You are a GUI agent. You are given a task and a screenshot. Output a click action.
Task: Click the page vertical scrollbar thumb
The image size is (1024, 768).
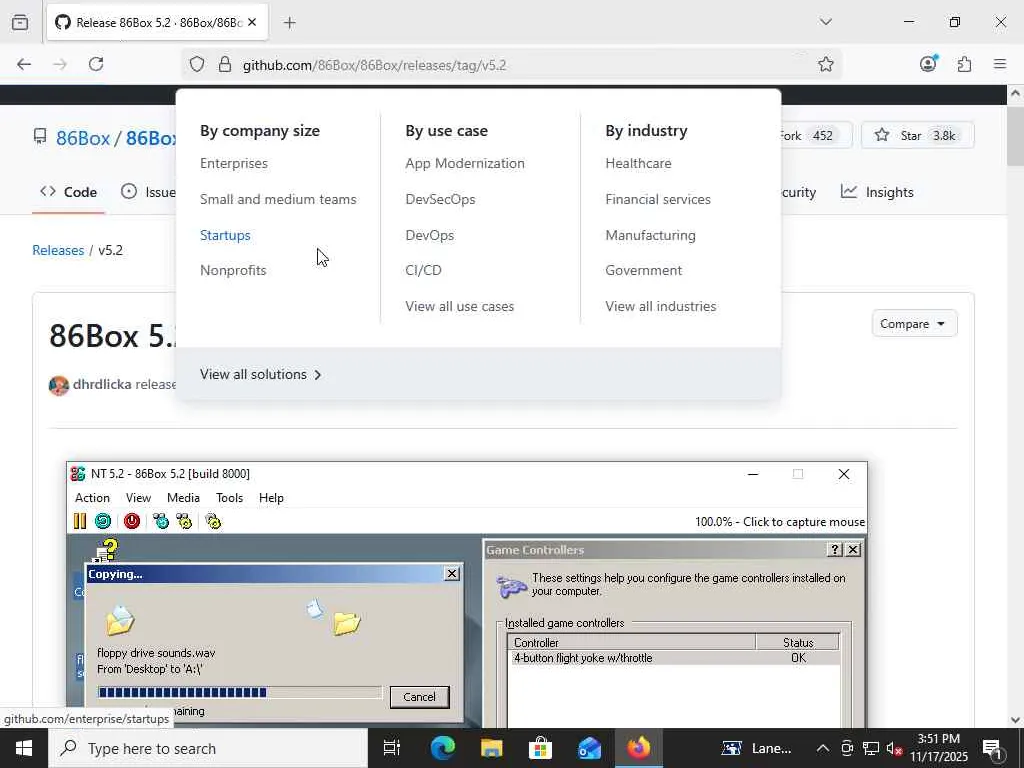1015,136
